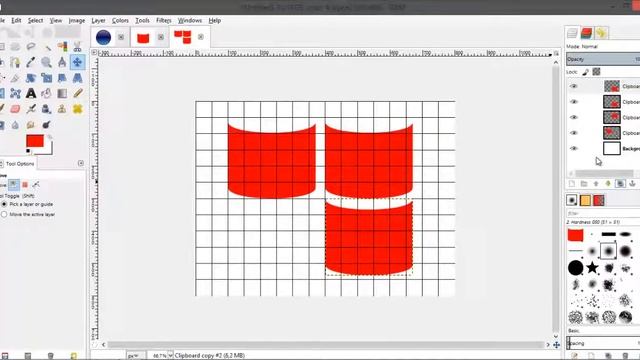This screenshot has height=360, width=640.
Task: Open the Edit menu
Action: coord(16,20)
